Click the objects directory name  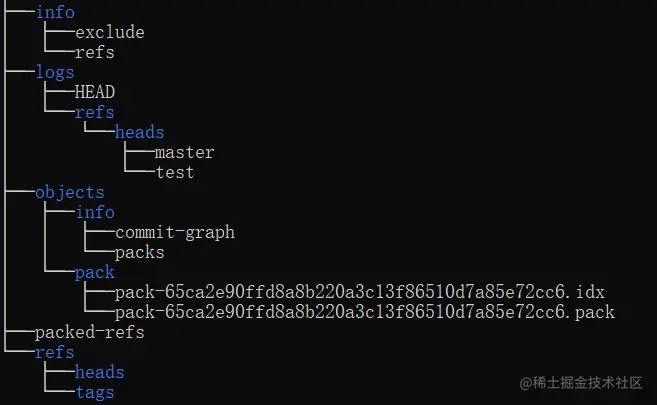(69, 192)
